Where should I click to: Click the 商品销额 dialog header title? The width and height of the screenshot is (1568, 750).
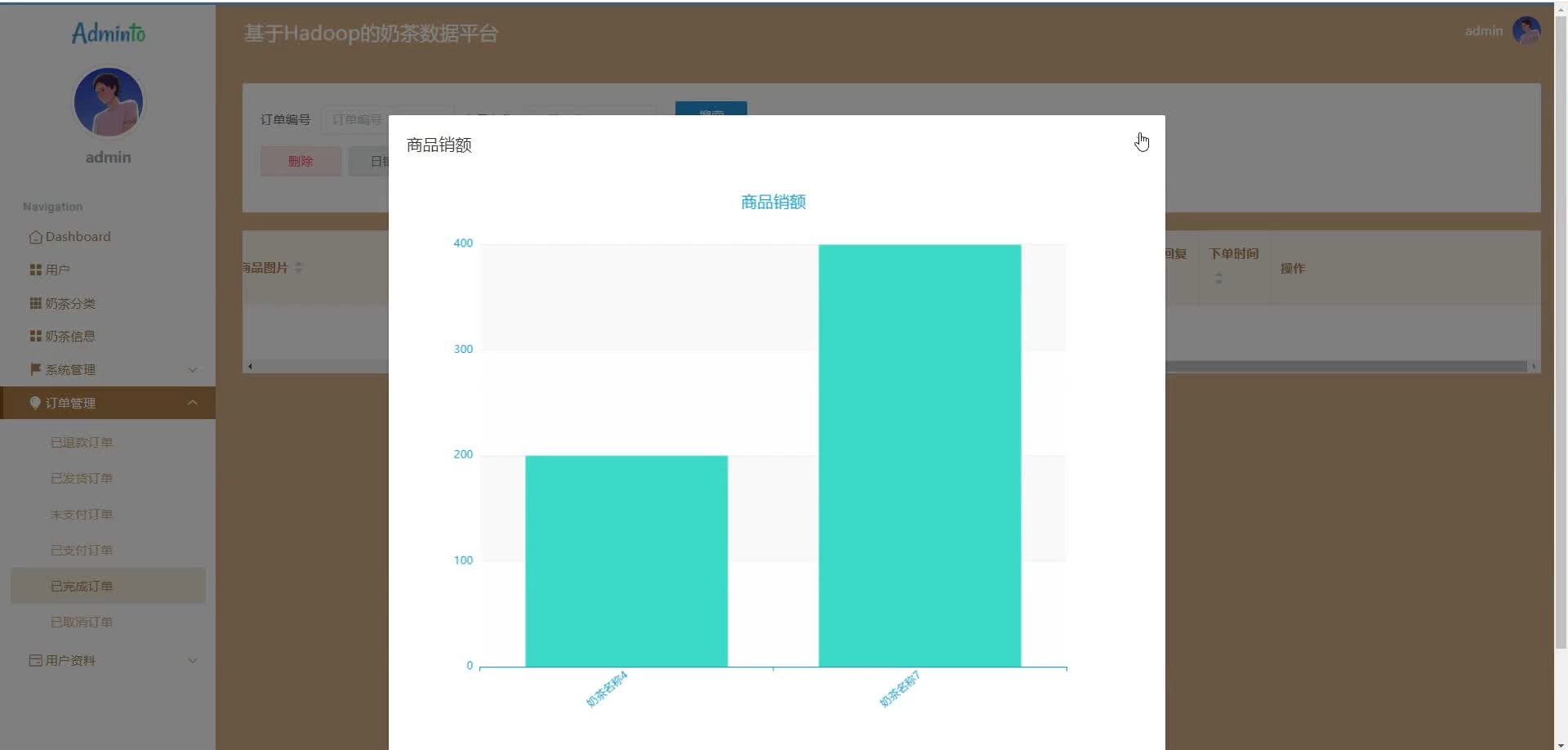[439, 145]
